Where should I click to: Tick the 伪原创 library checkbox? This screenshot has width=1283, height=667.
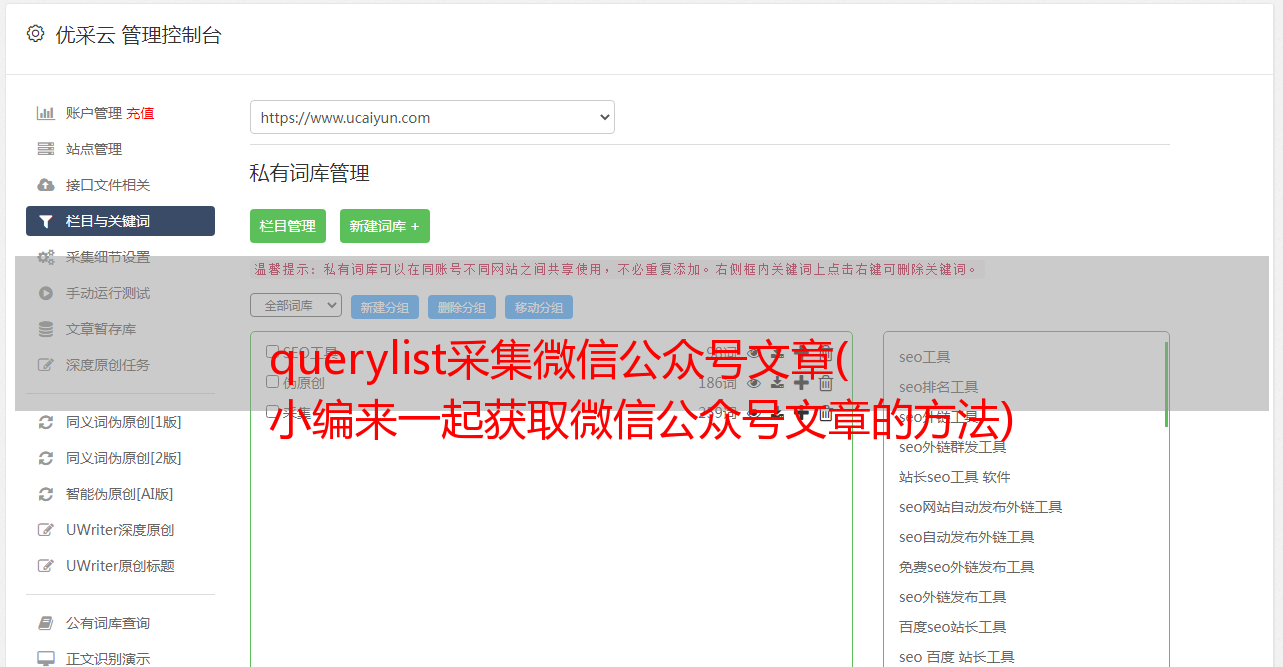[272, 381]
